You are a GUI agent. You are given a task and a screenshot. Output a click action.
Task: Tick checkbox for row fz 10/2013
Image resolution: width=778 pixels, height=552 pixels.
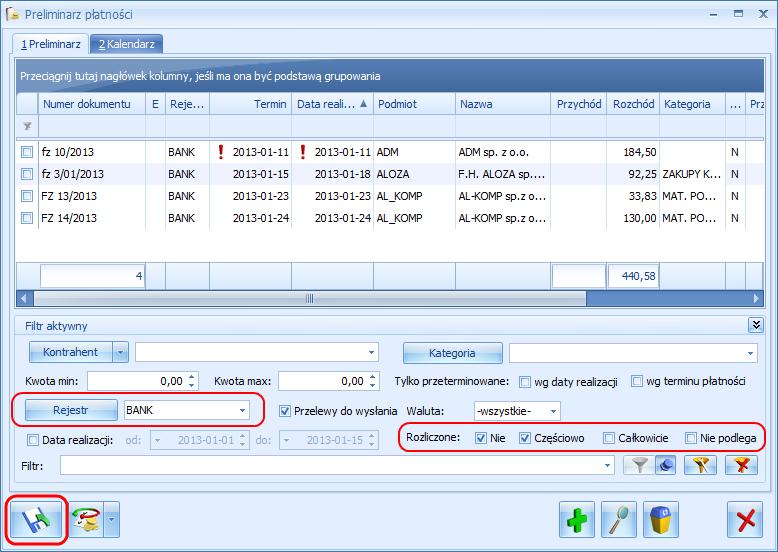pyautogui.click(x=27, y=152)
